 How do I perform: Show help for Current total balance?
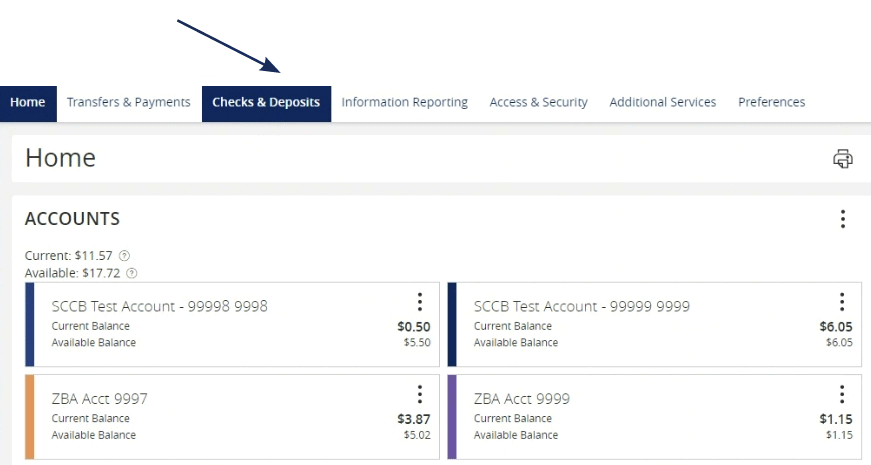(124, 256)
